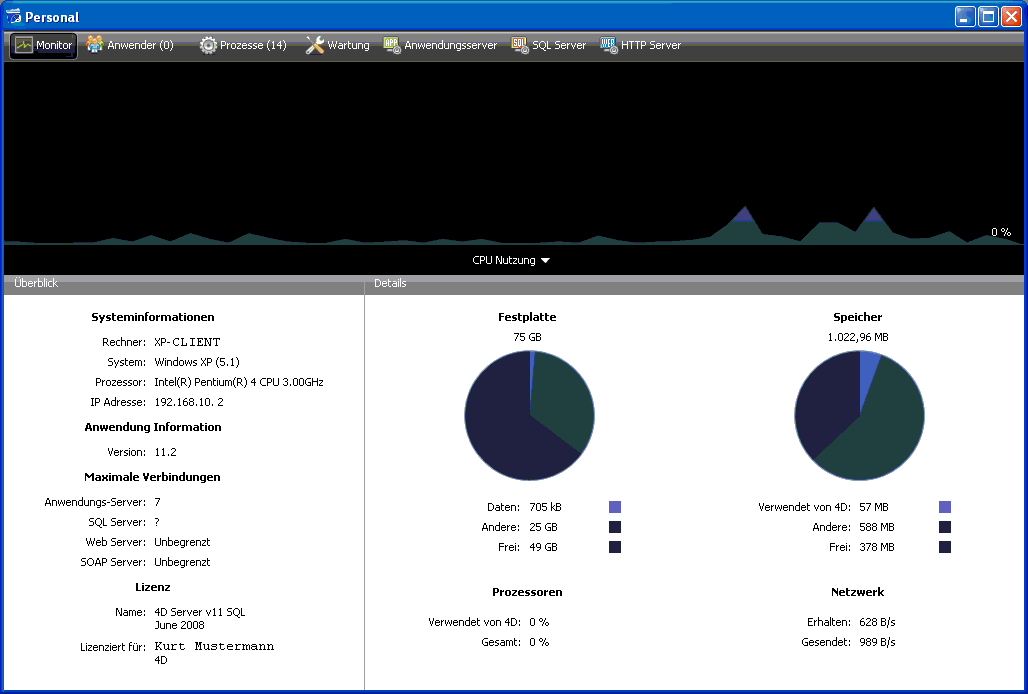Screen dimensions: 1028x694
Task: Click the application icon in the title bar
Action: click(13, 17)
